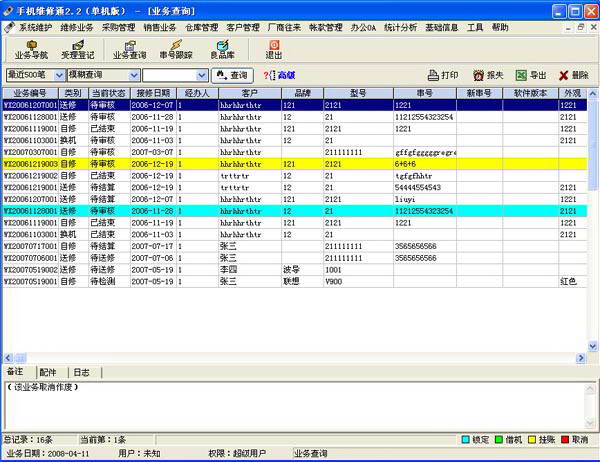The width and height of the screenshot is (600, 462).
Task: Expand the 最近500笔 dropdown
Action: [59, 75]
